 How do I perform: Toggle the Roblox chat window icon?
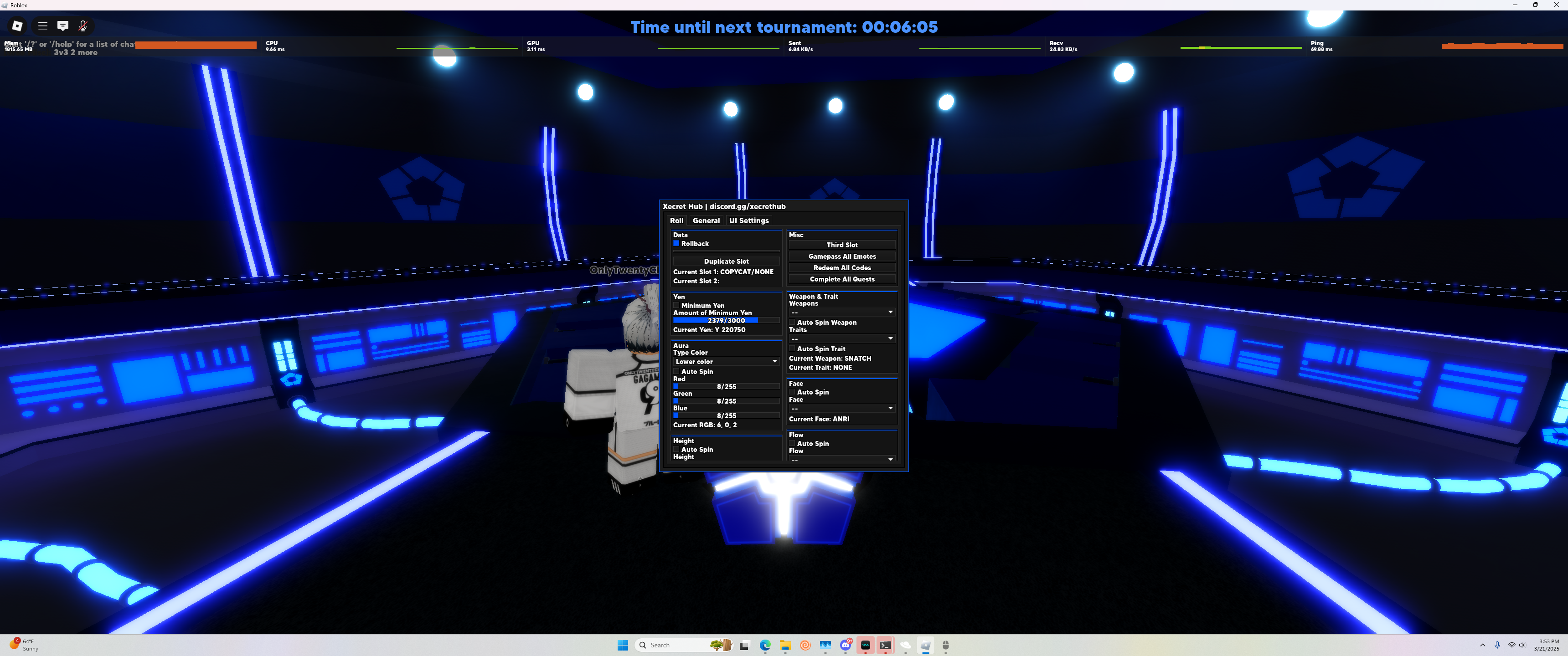[63, 26]
